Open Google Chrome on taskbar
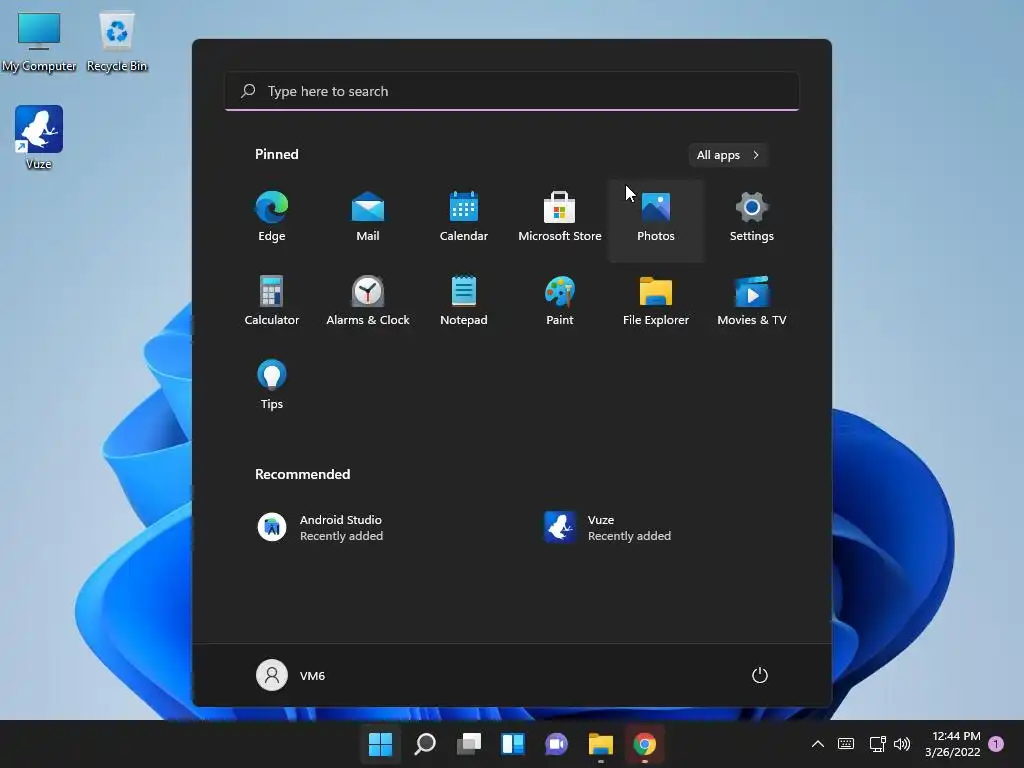 645,744
